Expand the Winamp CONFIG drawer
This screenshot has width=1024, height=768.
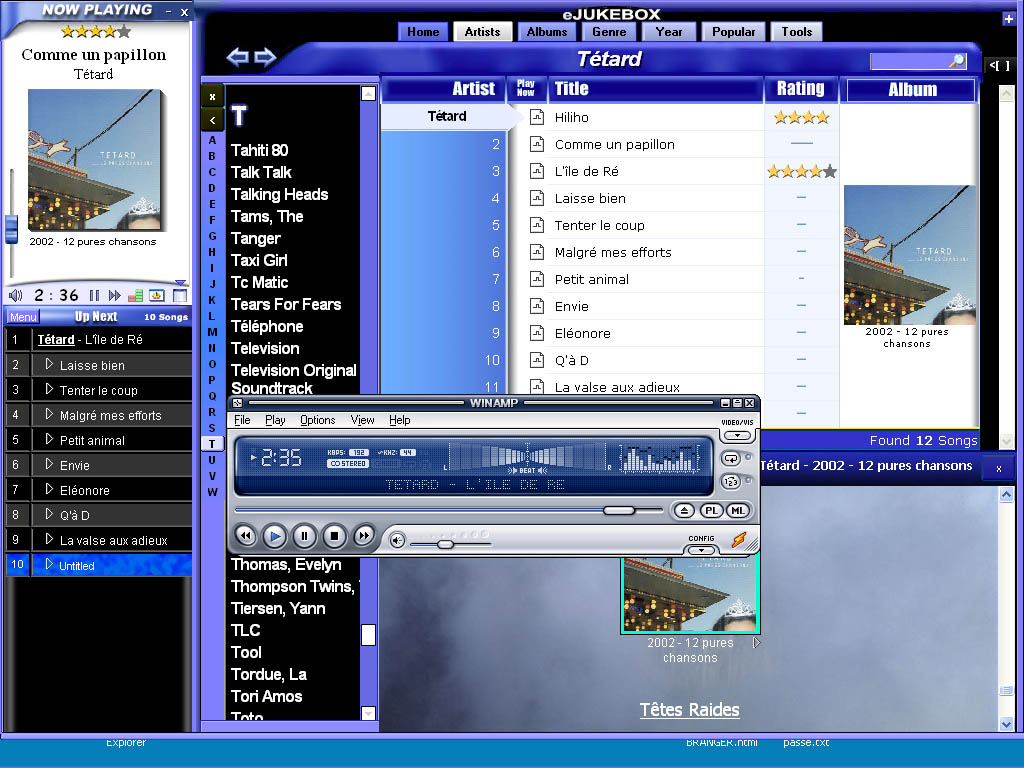[x=701, y=550]
